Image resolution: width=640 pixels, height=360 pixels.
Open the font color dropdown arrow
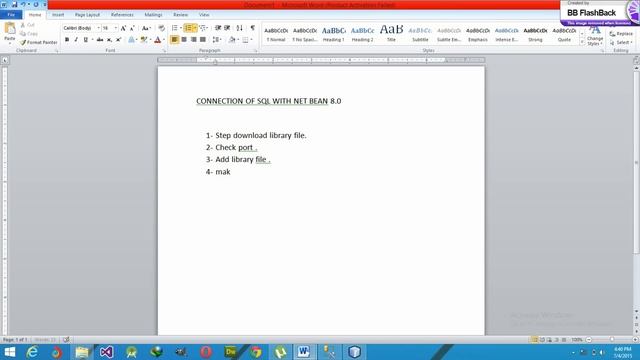pyautogui.click(x=164, y=40)
